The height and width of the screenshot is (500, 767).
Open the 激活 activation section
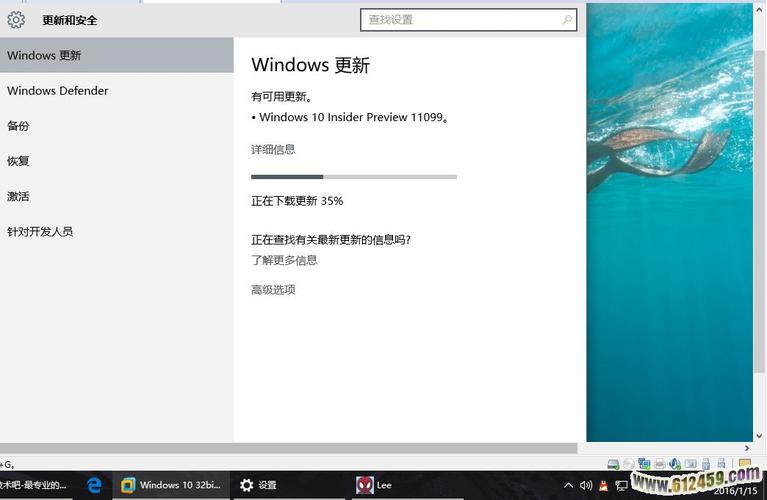point(116,196)
